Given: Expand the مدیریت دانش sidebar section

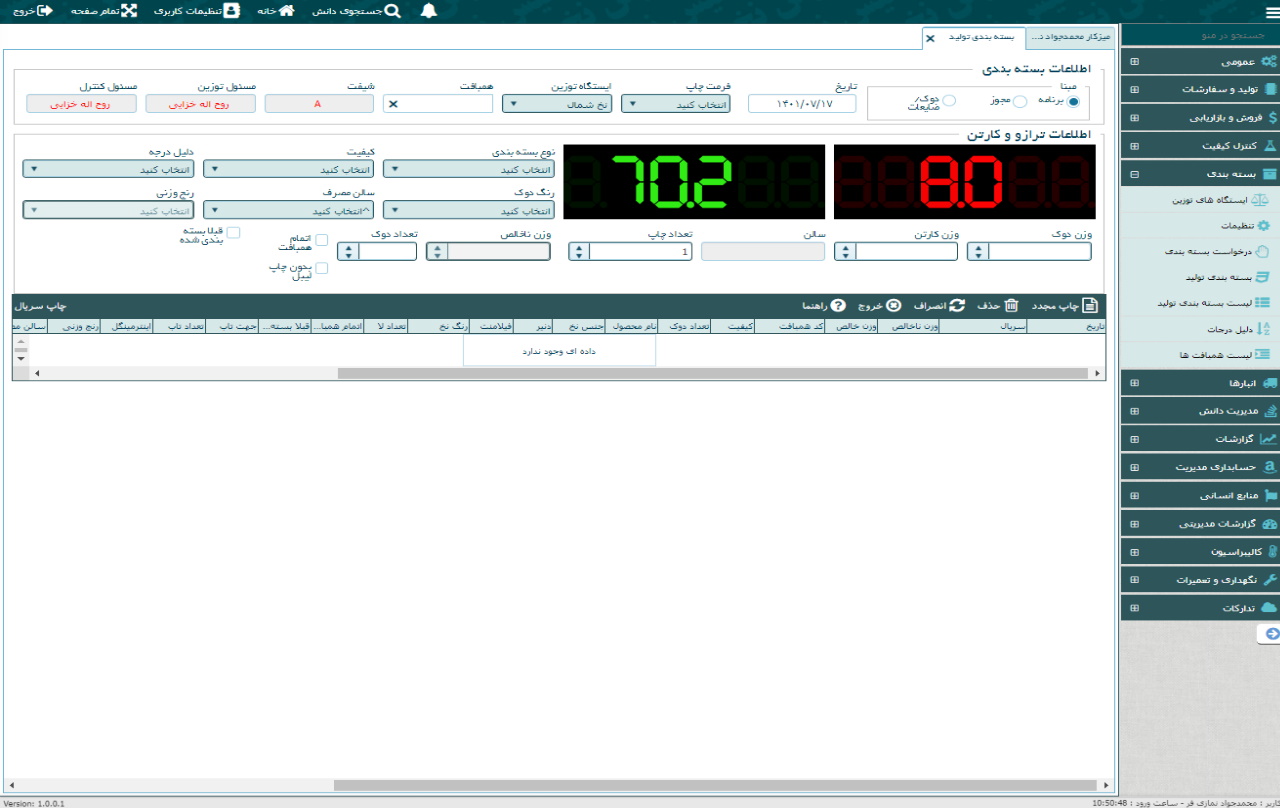Looking at the screenshot, I should (x=1134, y=411).
